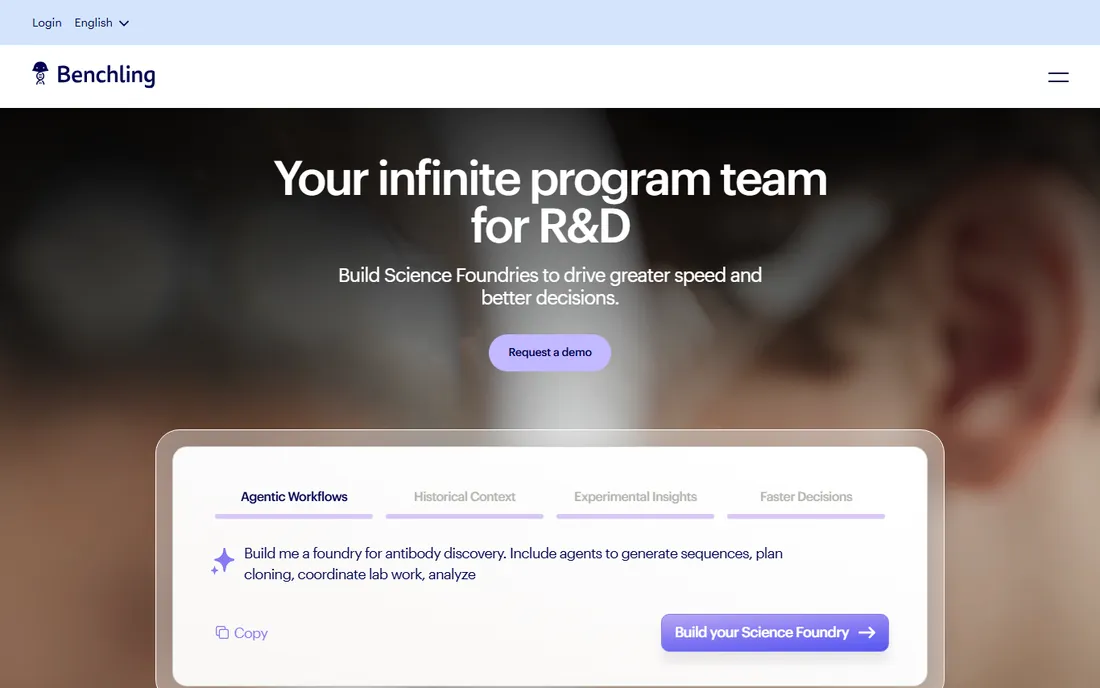The width and height of the screenshot is (1100, 688).
Task: Open the Experimental Insights tab
Action: 635,497
